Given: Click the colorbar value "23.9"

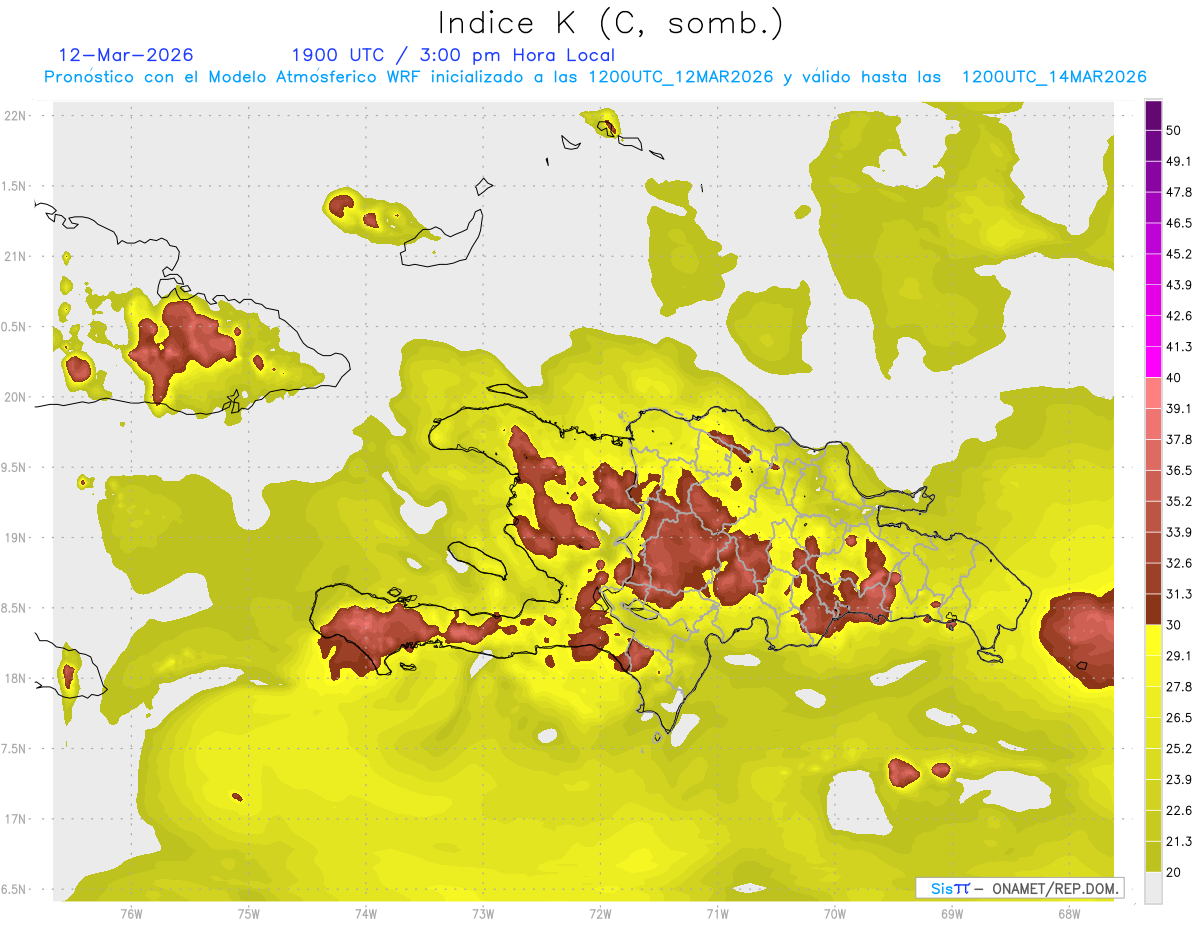Looking at the screenshot, I should (1179, 779).
